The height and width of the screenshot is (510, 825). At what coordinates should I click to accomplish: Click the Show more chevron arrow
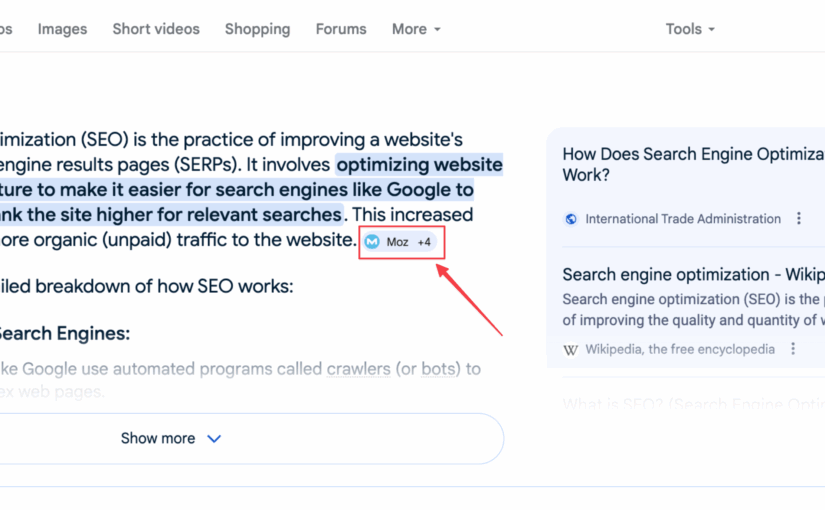pos(214,438)
